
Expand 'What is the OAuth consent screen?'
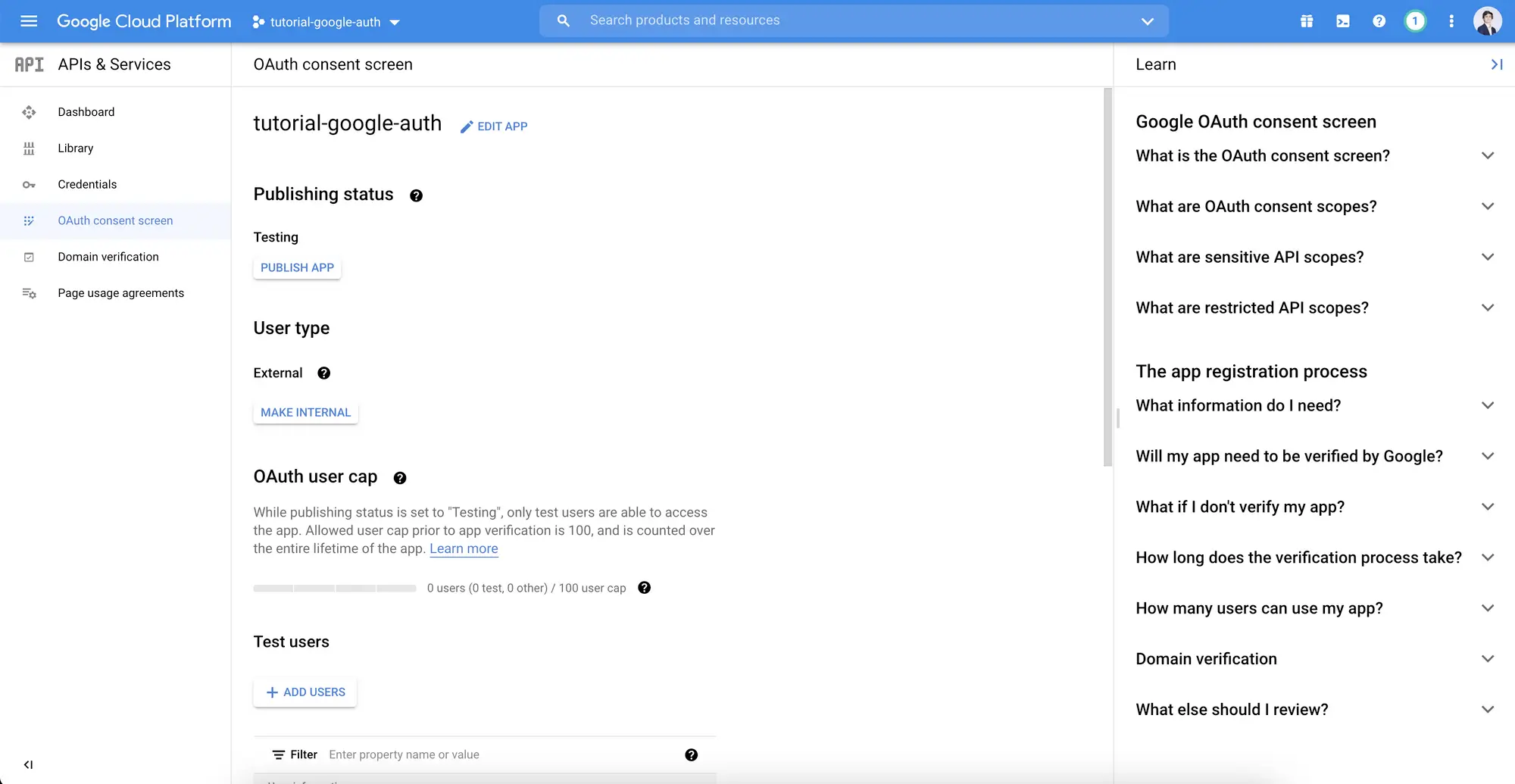click(x=1487, y=155)
